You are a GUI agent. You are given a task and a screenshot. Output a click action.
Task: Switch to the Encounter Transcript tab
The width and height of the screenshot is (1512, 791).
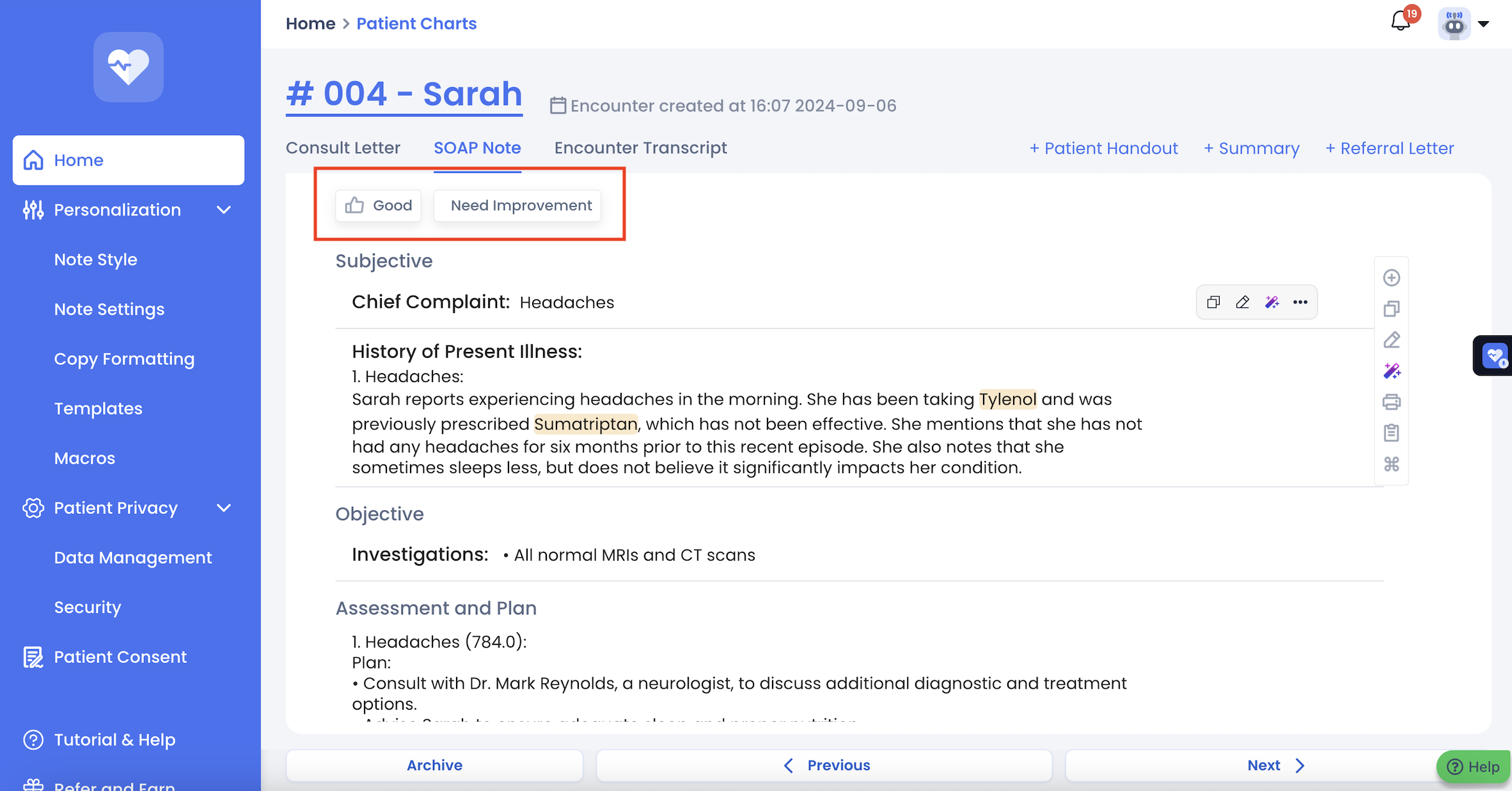[x=640, y=148]
